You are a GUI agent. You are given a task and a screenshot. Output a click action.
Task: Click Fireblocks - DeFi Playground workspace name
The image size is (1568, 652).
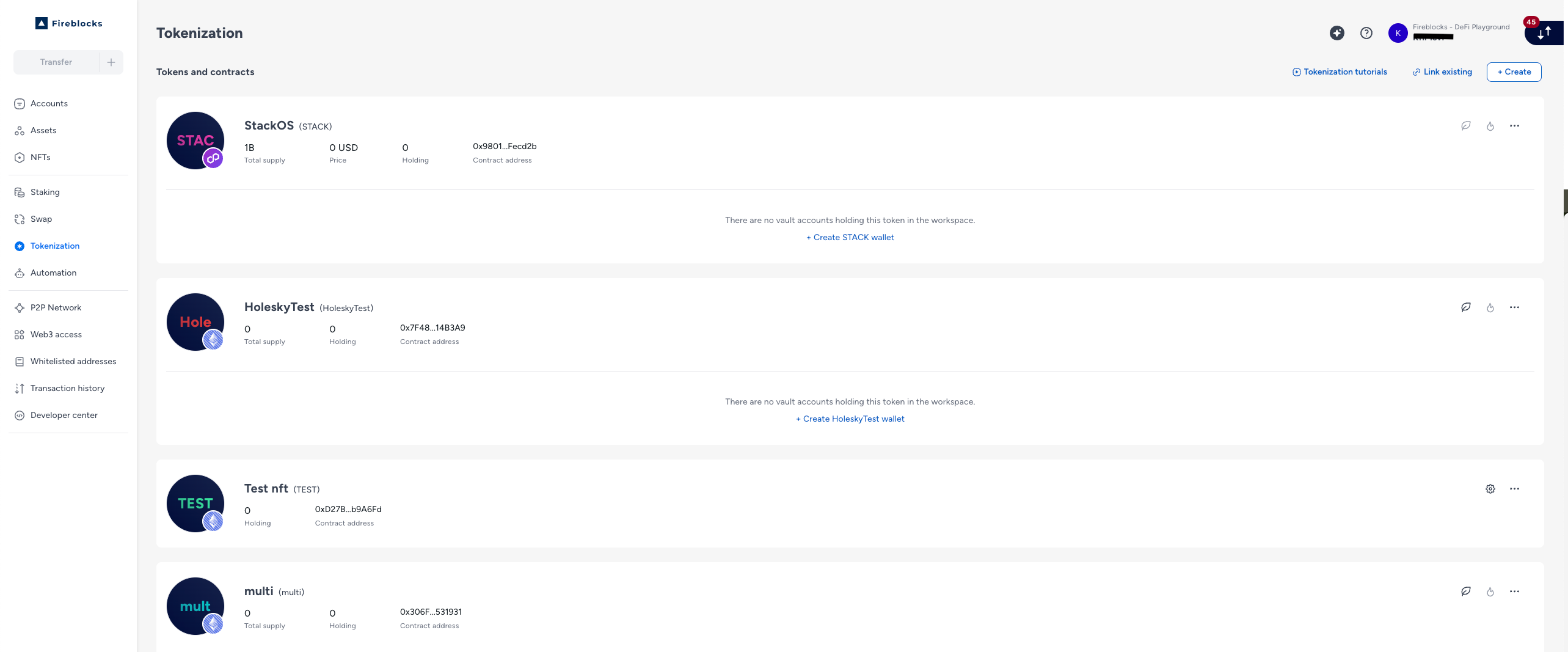coord(1460,27)
